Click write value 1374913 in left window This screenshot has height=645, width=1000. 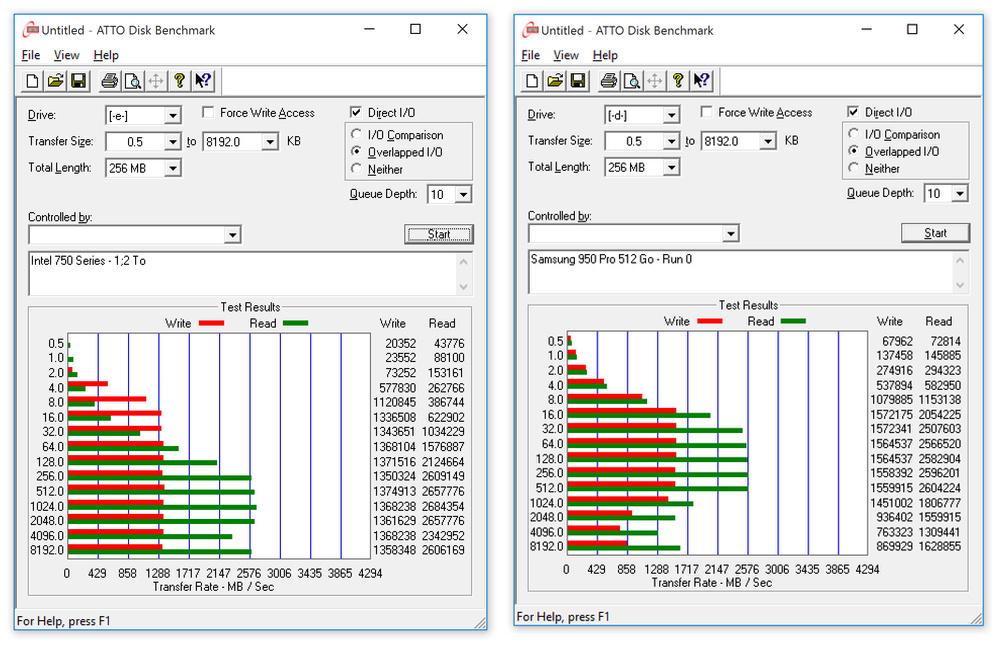395,491
